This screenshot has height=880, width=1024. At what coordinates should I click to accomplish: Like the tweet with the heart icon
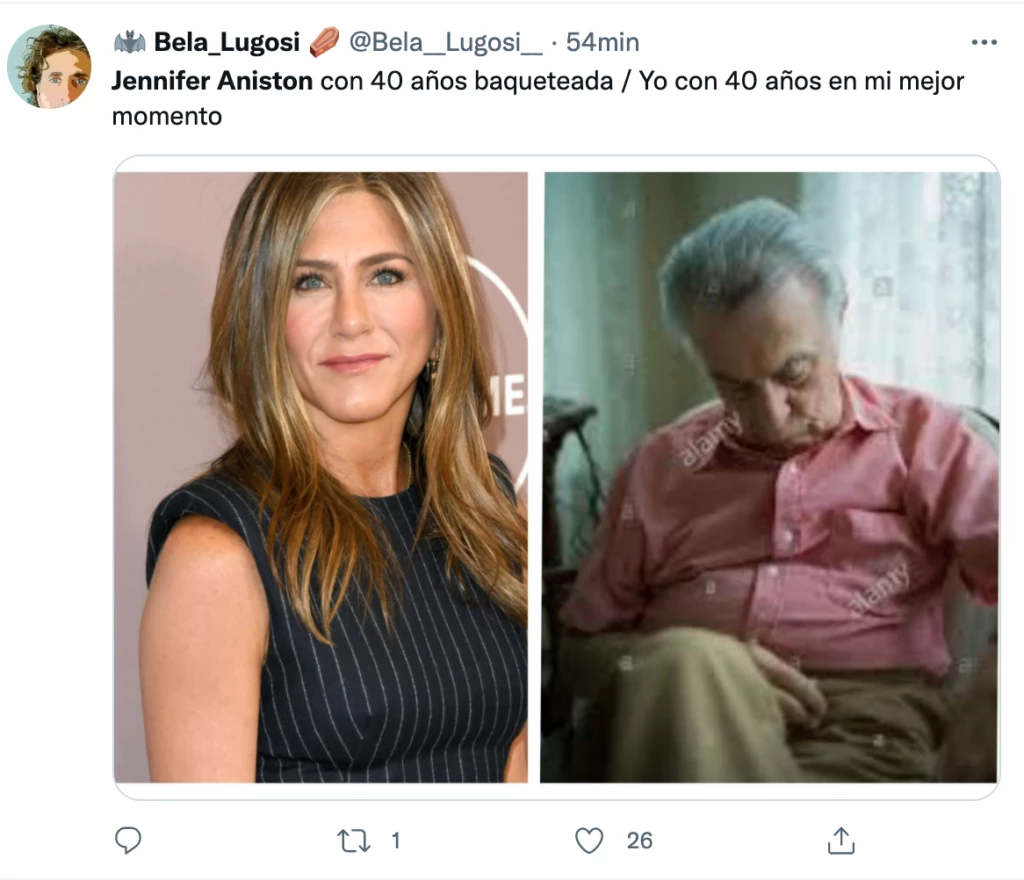click(589, 840)
